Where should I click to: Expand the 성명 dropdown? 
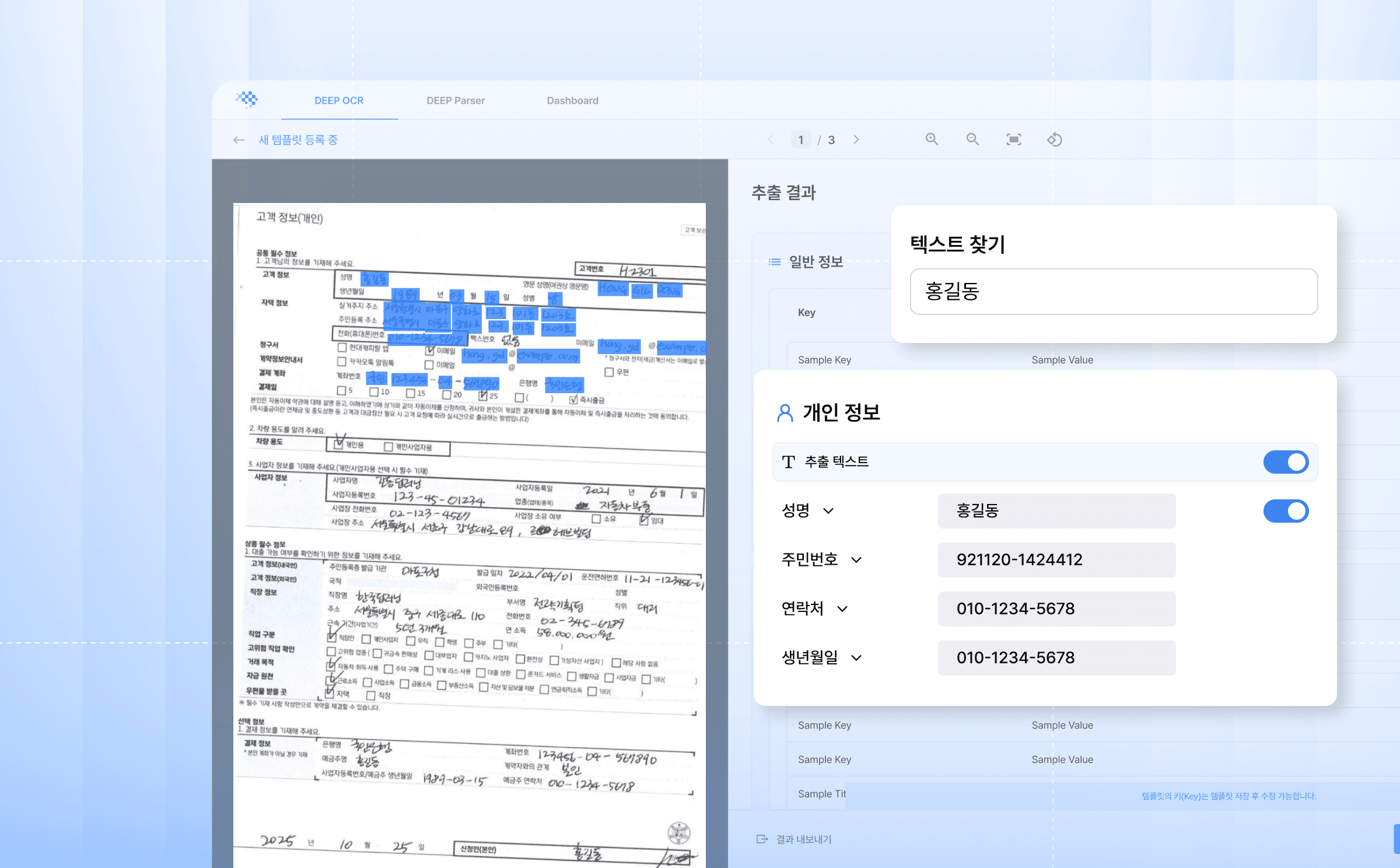click(828, 511)
